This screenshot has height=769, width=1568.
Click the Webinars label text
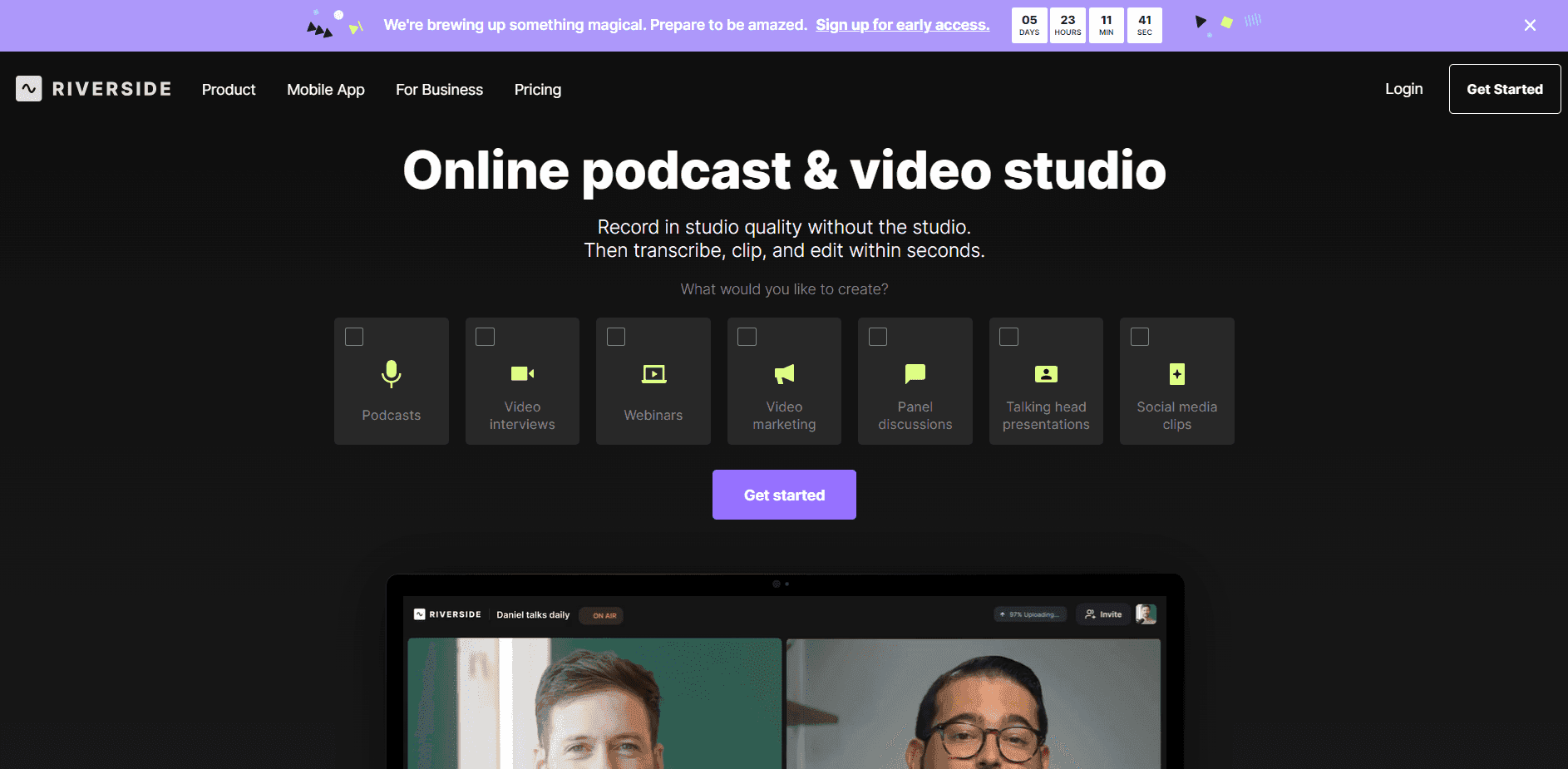coord(653,415)
